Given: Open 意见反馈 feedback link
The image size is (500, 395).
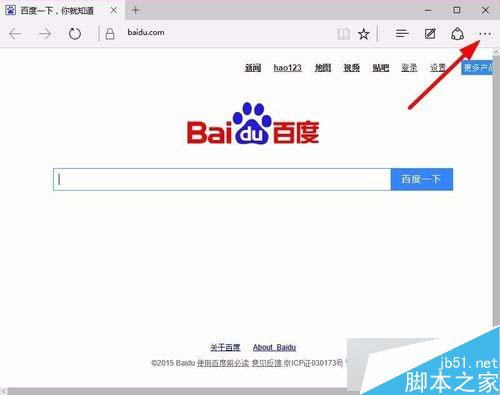Looking at the screenshot, I should tap(267, 363).
